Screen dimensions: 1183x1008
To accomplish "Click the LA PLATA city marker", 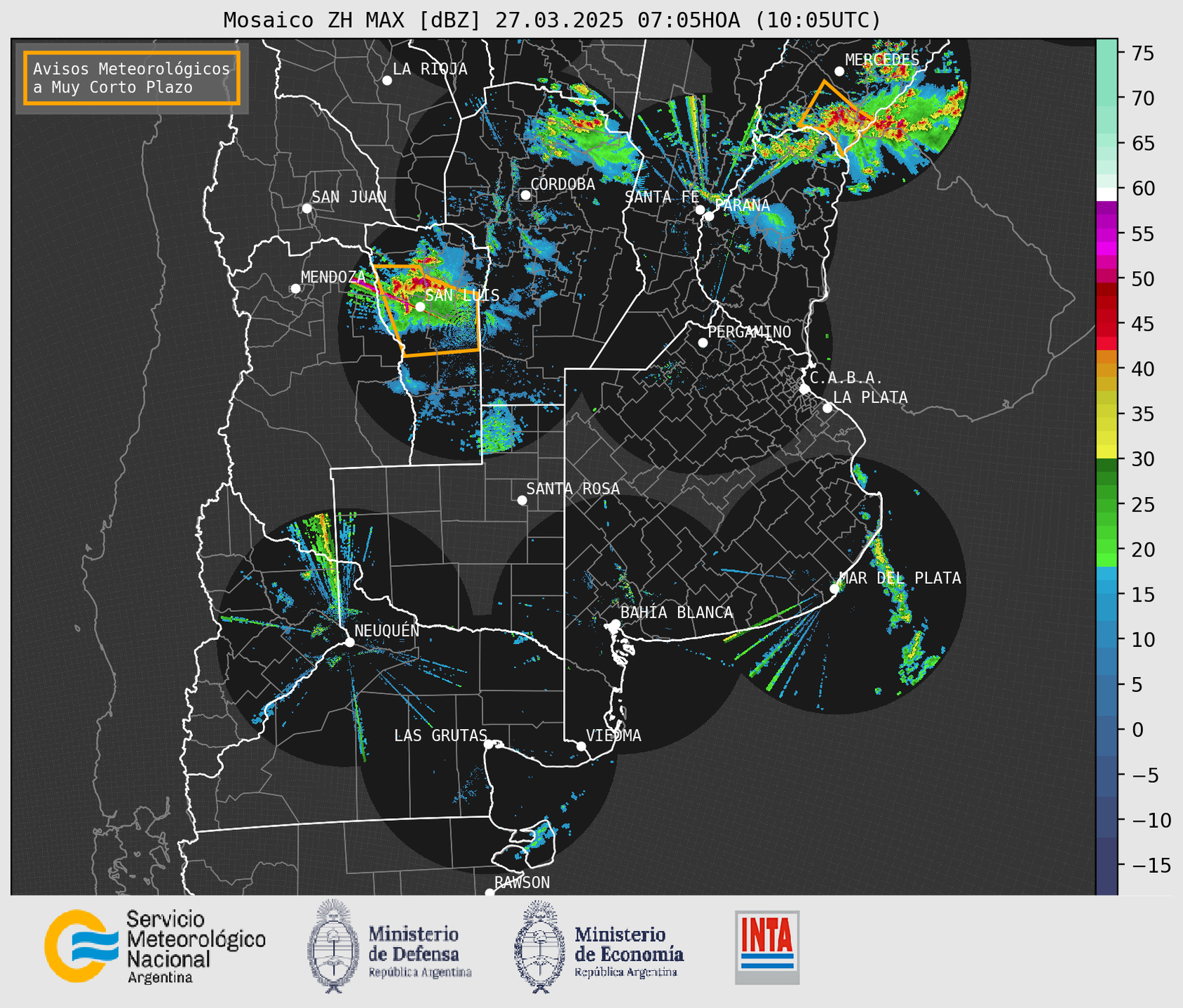I will coord(827,408).
